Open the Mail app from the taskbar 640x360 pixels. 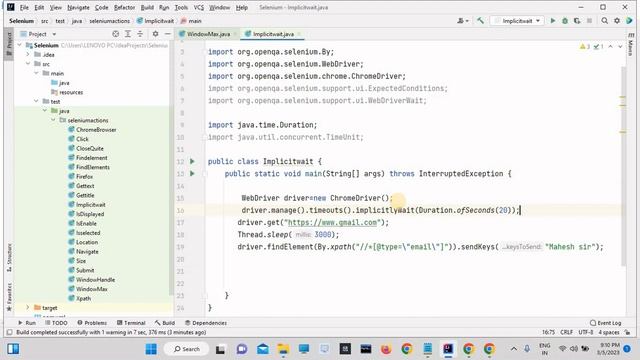pyautogui.click(x=262, y=349)
